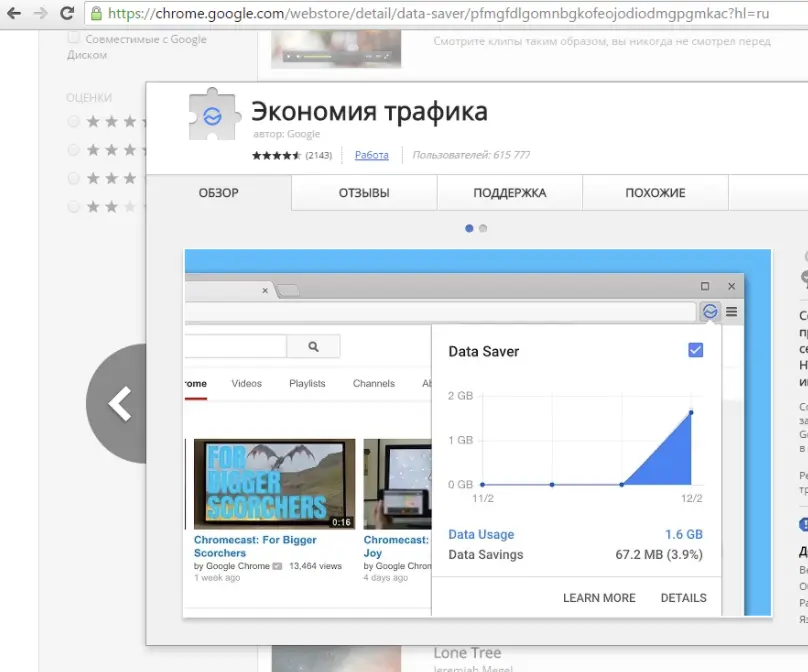808x672 pixels.
Task: Click the carousel previous arrow
Action: coord(120,404)
